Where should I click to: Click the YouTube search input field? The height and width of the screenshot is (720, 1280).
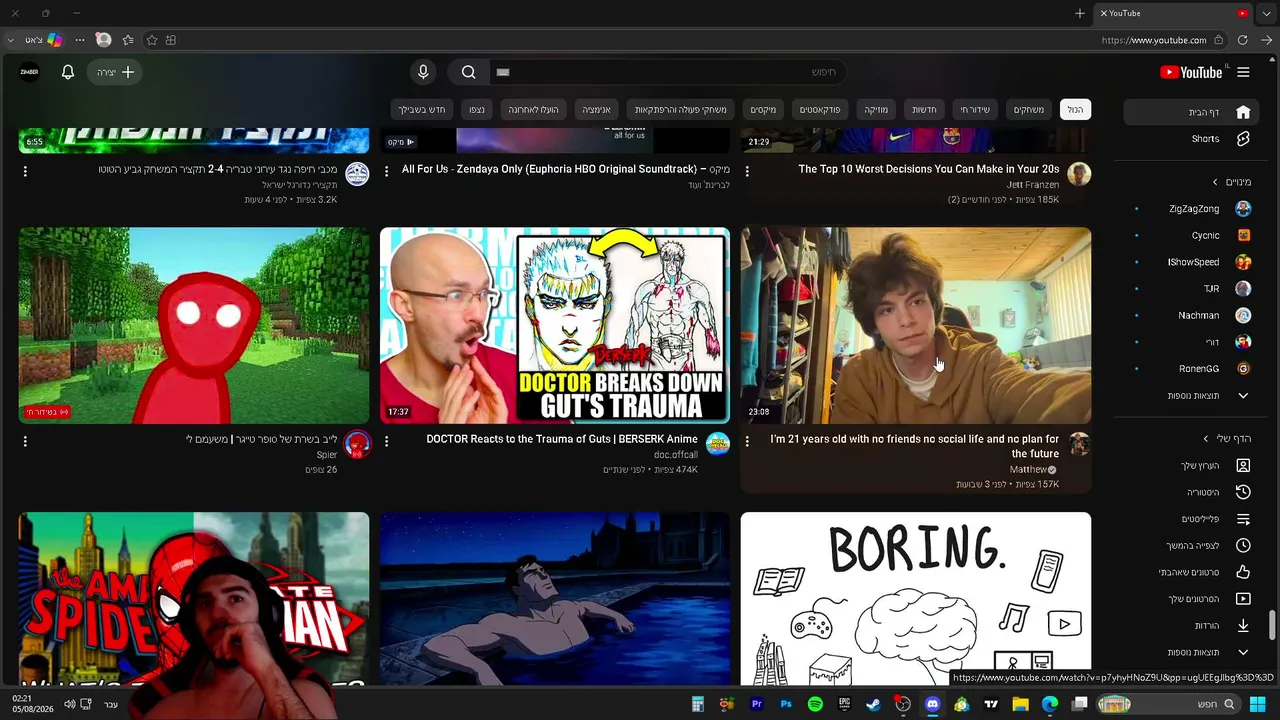(x=667, y=72)
